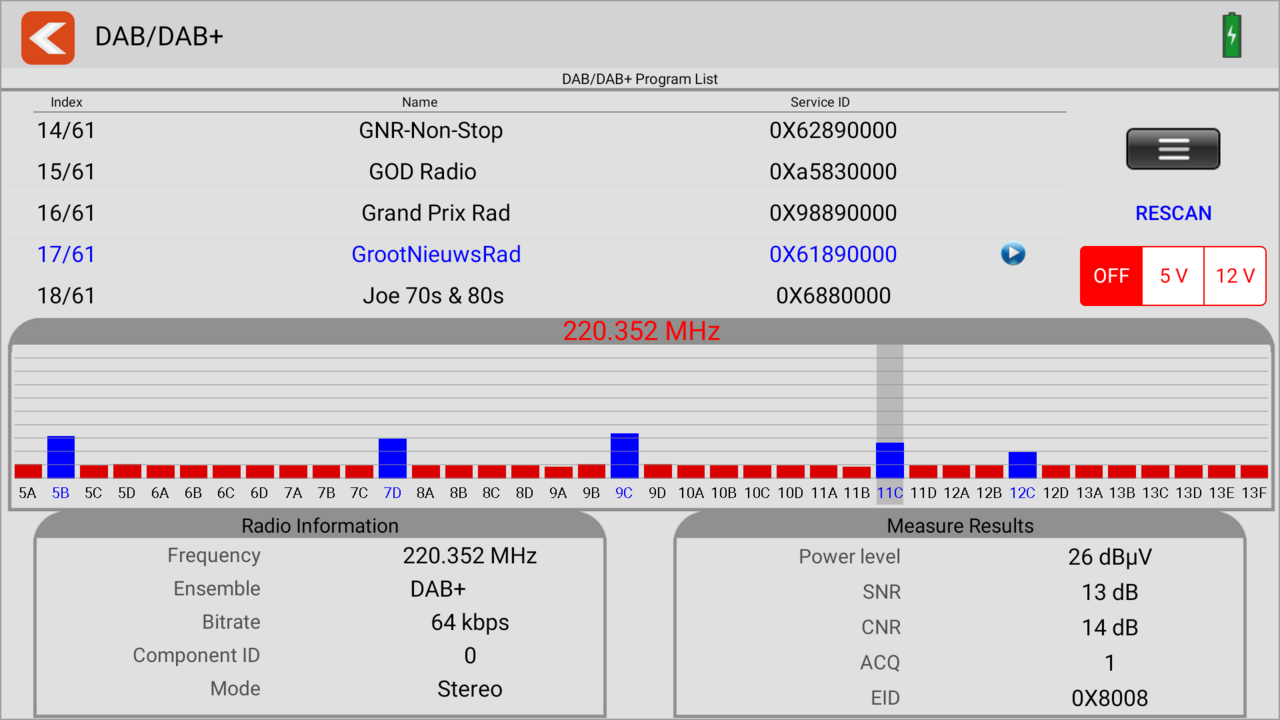Click the 12C channel bar
This screenshot has height=720, width=1280.
(1022, 465)
